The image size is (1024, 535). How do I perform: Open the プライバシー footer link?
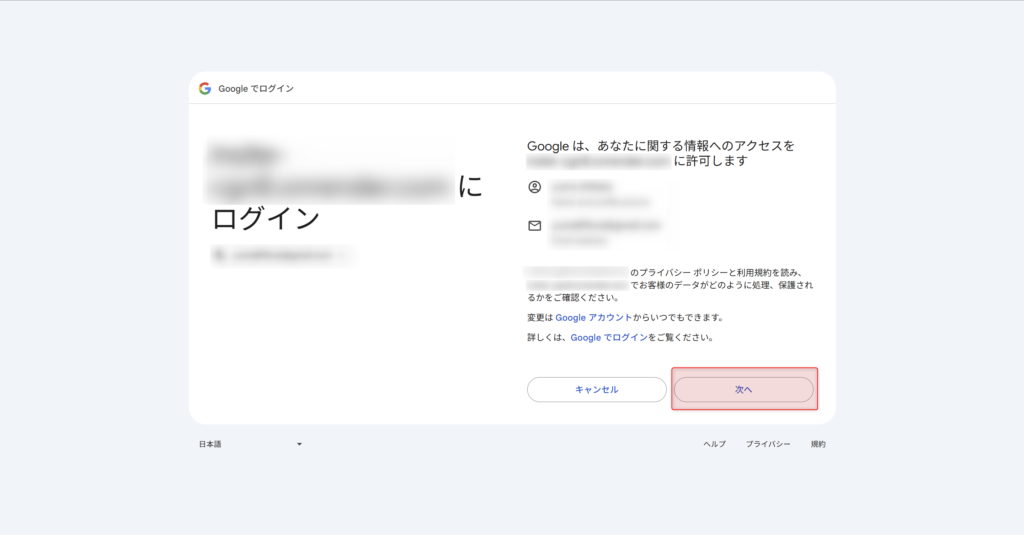pyautogui.click(x=768, y=444)
